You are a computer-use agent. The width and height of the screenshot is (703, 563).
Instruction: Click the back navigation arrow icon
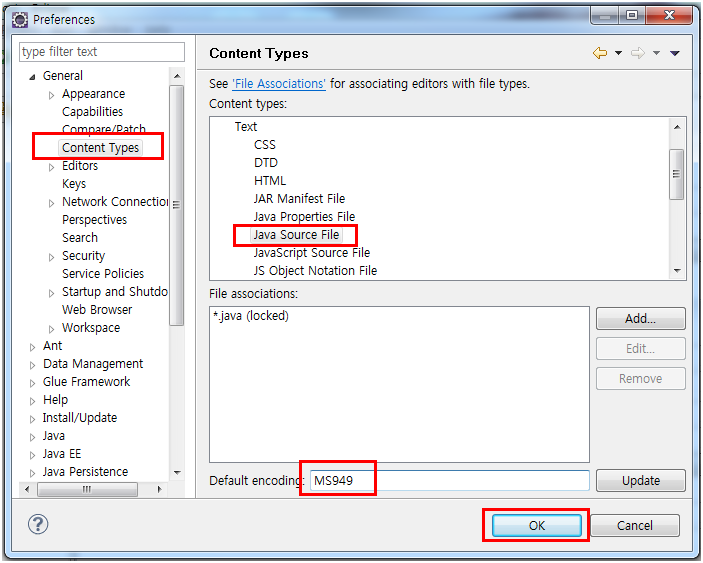point(600,53)
